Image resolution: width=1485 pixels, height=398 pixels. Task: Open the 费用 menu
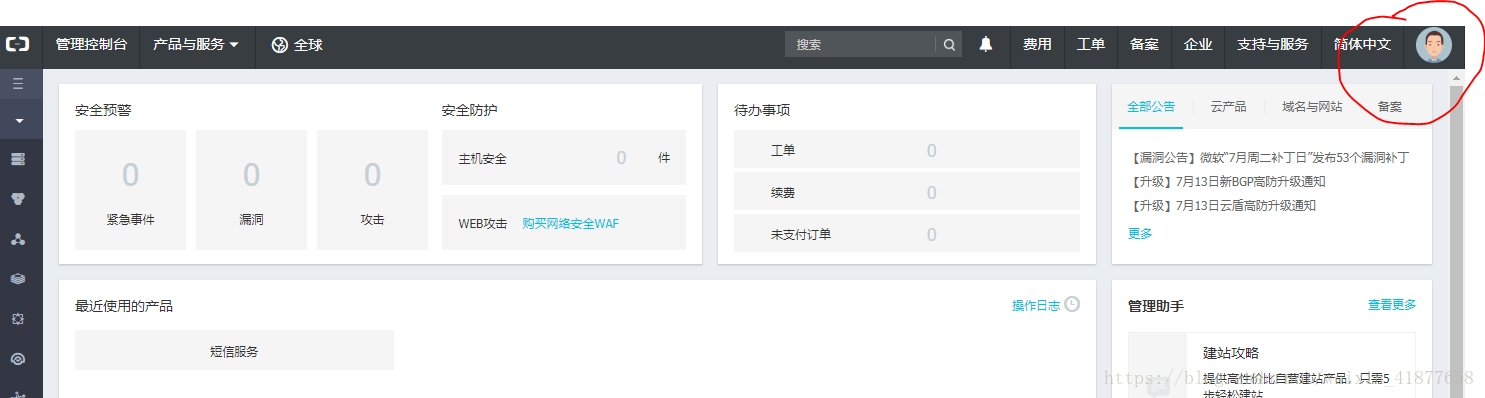pyautogui.click(x=1037, y=45)
